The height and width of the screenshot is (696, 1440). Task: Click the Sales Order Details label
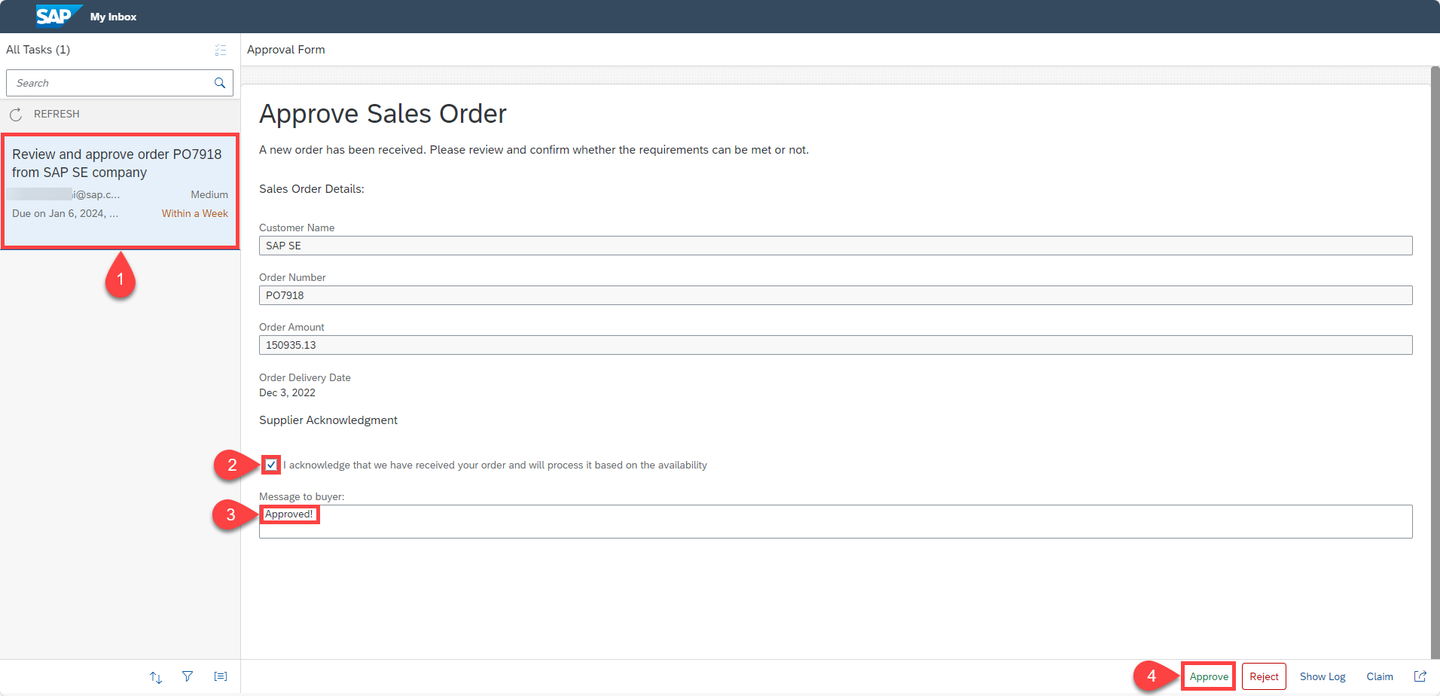pos(312,188)
